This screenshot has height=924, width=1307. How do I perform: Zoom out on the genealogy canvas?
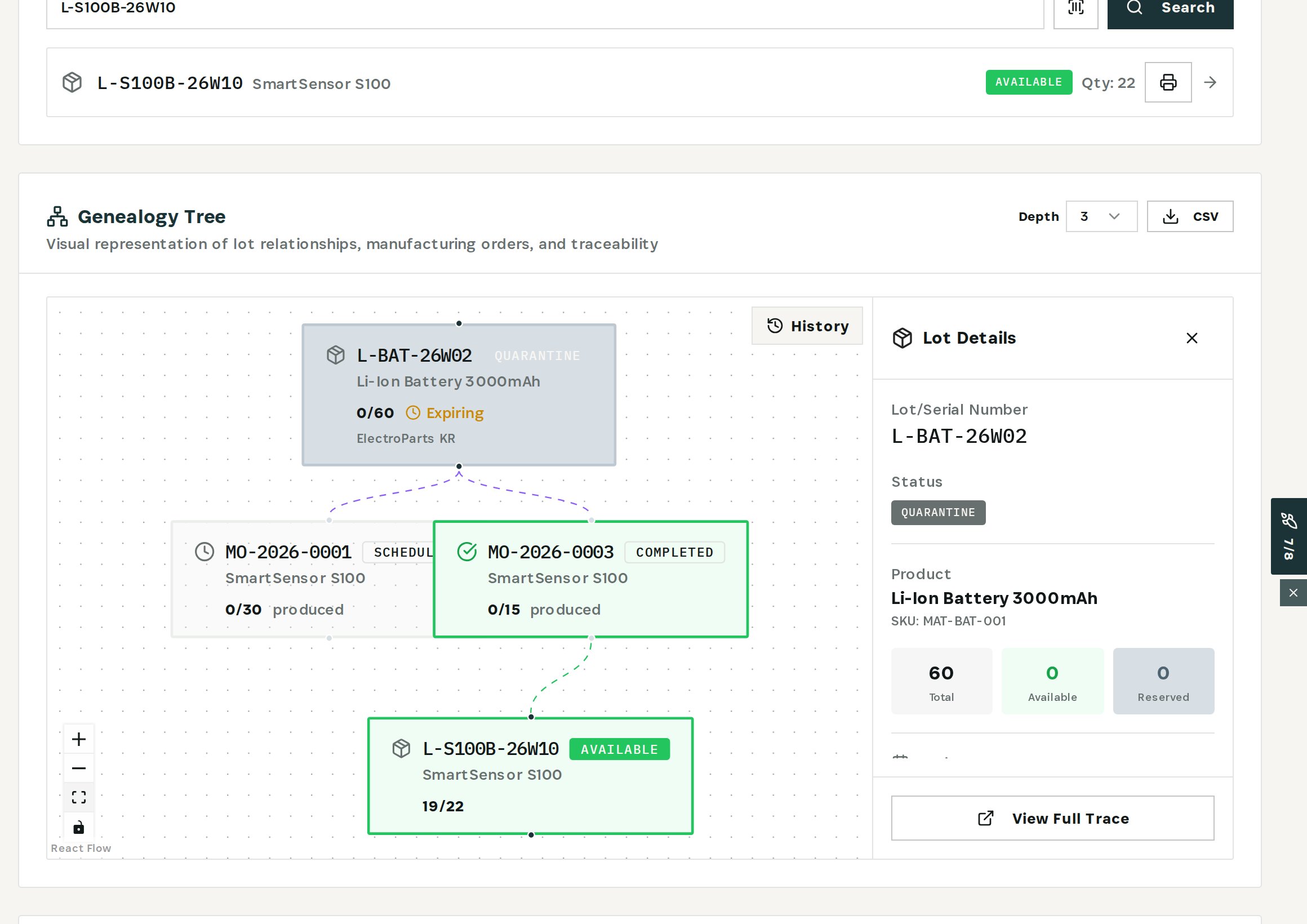click(78, 768)
